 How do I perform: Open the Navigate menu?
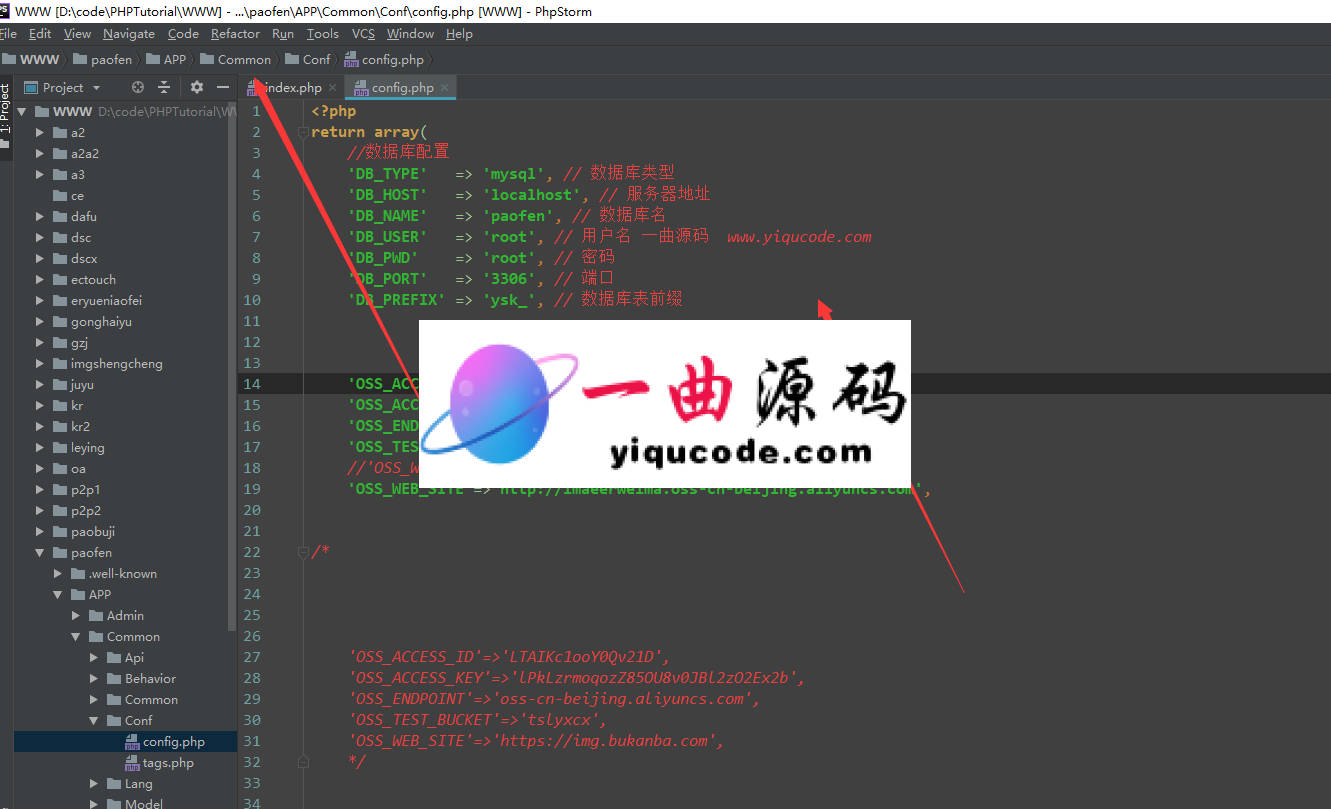tap(129, 34)
